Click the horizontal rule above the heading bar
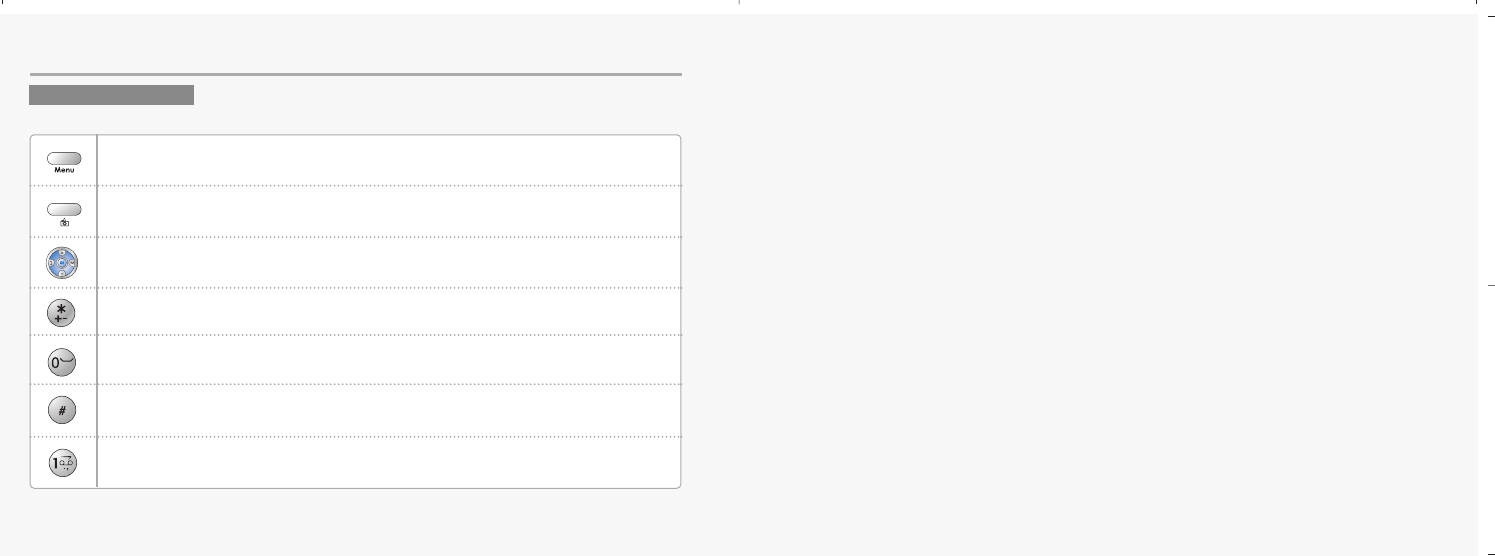Image resolution: width=1495 pixels, height=556 pixels. (355, 74)
